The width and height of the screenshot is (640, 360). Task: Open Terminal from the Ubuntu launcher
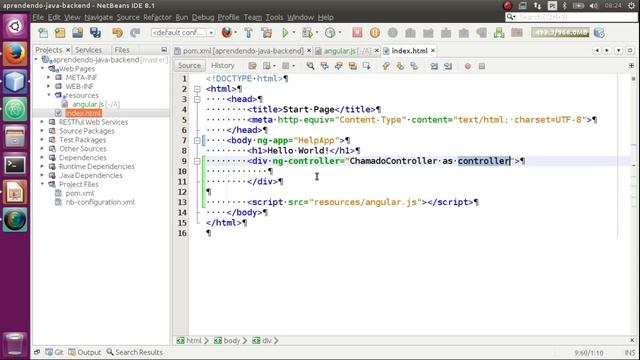tap(15, 164)
